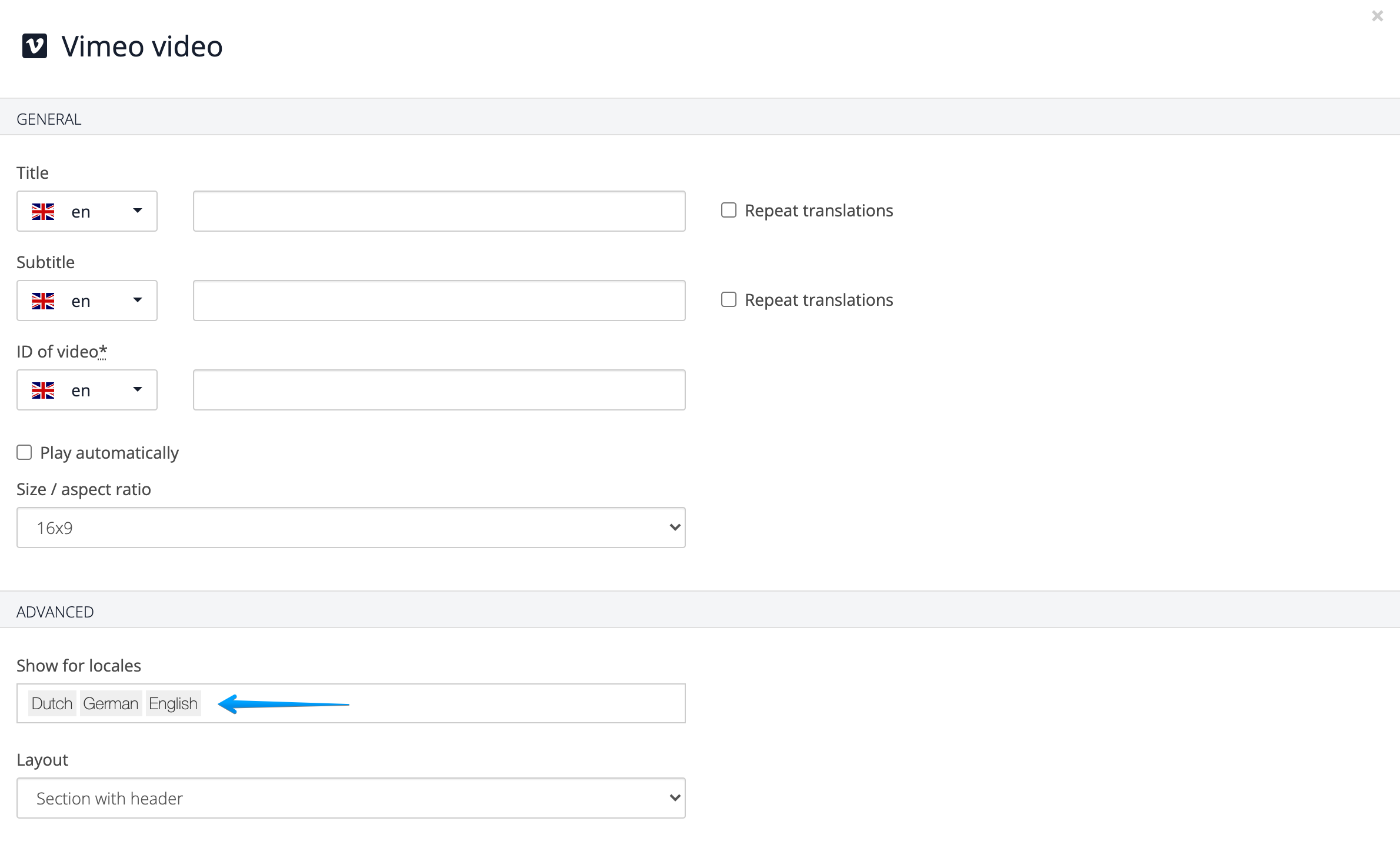Click the ID of video input field
Screen dimensions: 1400x848
tap(439, 390)
